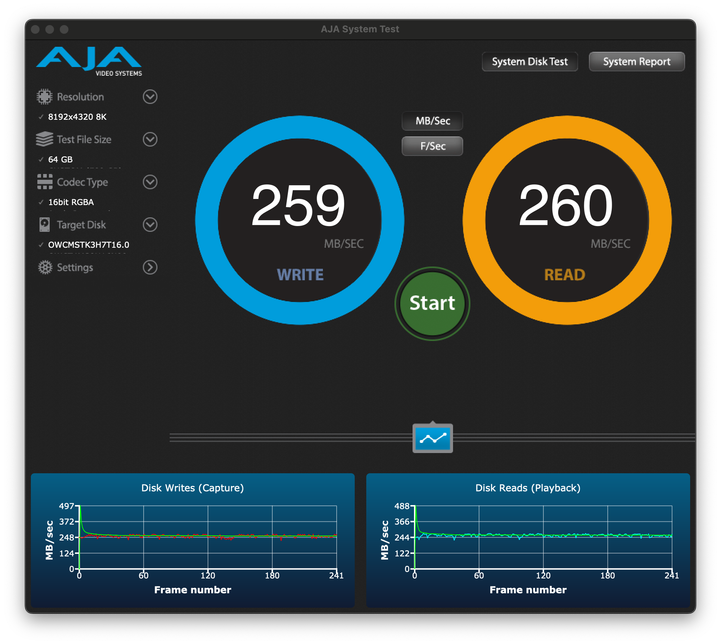Click the Codec Type filmstrip icon
This screenshot has height=643, width=720.
(x=44, y=182)
